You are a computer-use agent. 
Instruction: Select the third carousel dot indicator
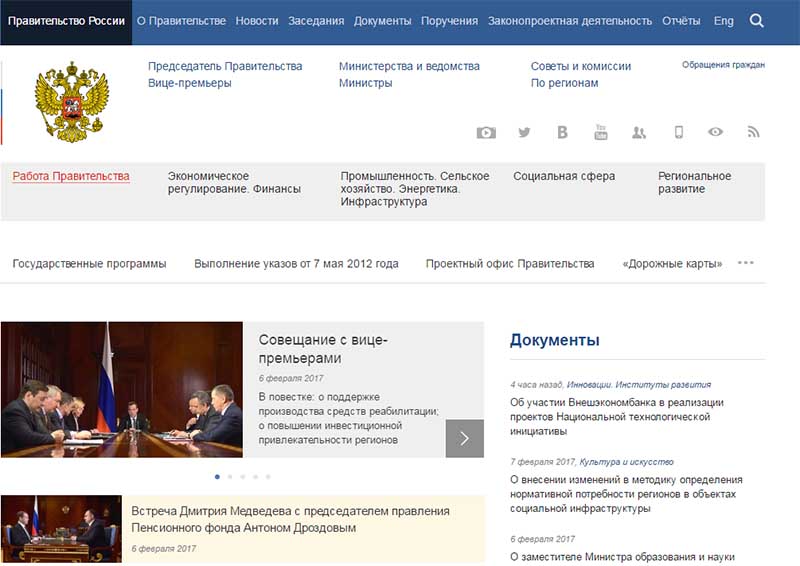[x=243, y=477]
